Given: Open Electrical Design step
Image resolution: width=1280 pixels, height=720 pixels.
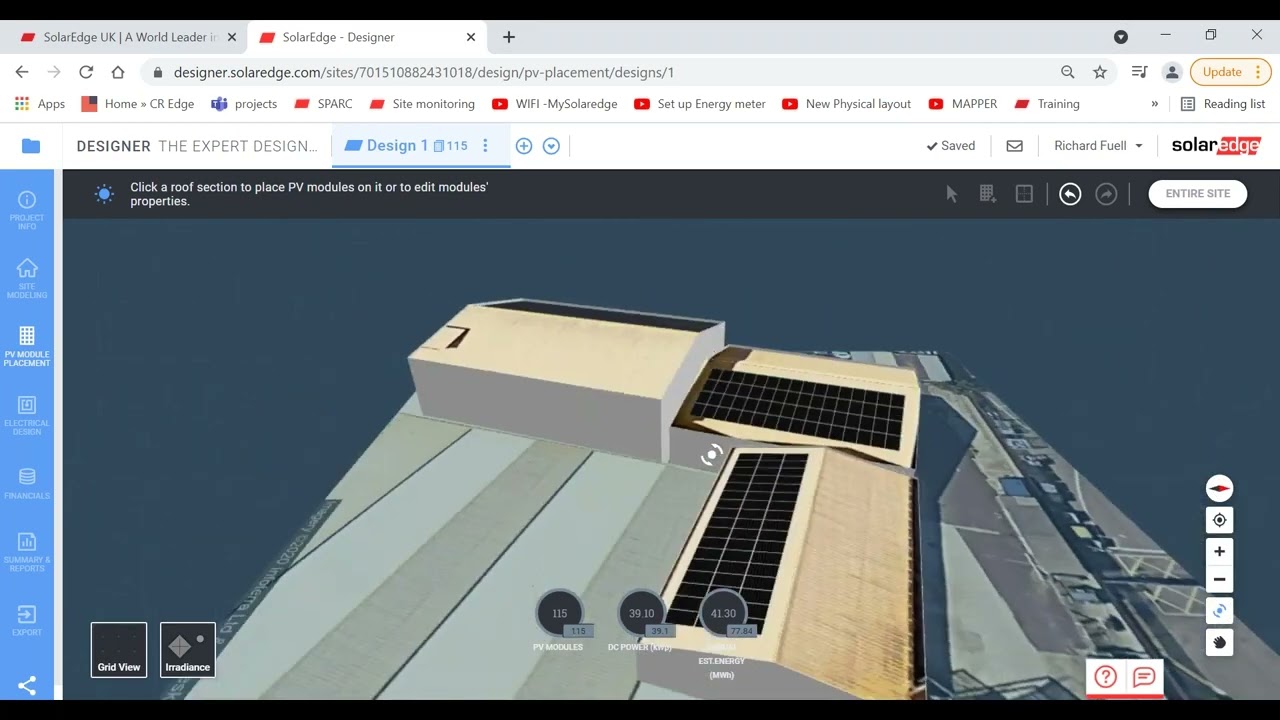Looking at the screenshot, I should pos(27,414).
